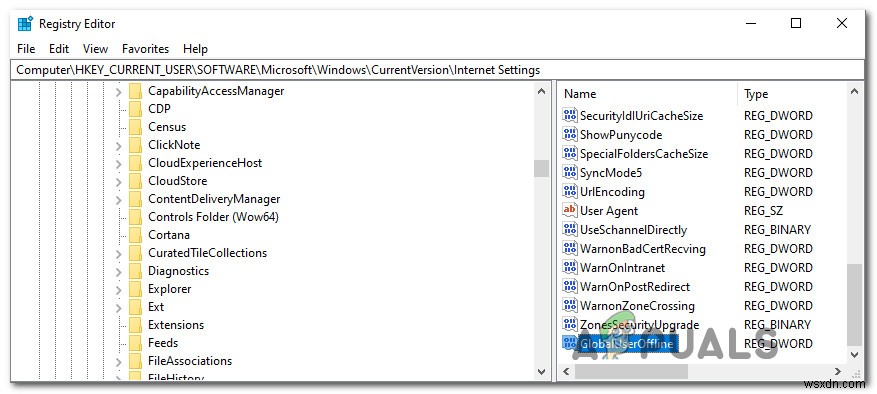Click the SecurityIdlUriCacheSize DWORD icon
The width and height of the screenshot is (877, 394).
570,116
